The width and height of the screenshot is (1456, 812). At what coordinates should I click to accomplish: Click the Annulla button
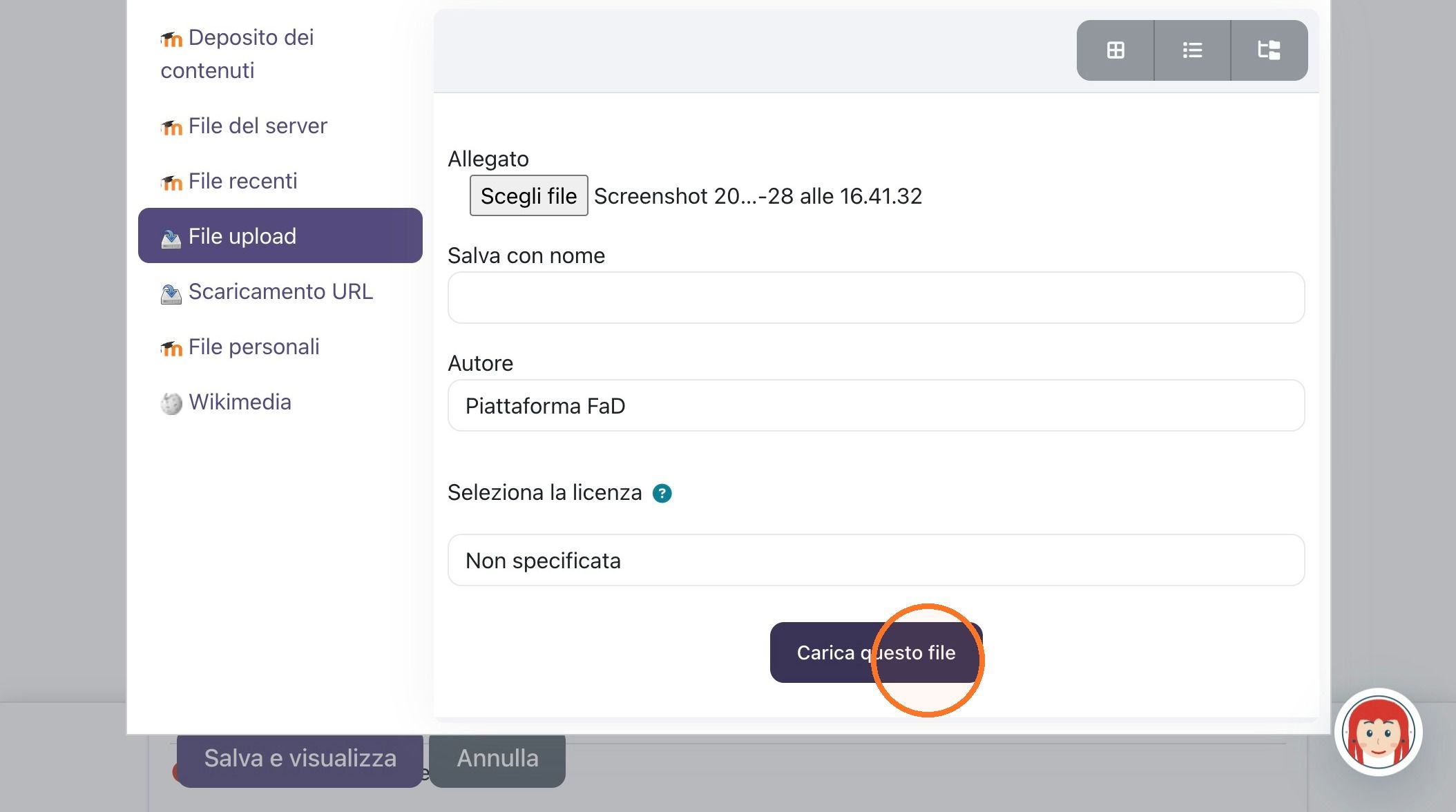coord(497,758)
